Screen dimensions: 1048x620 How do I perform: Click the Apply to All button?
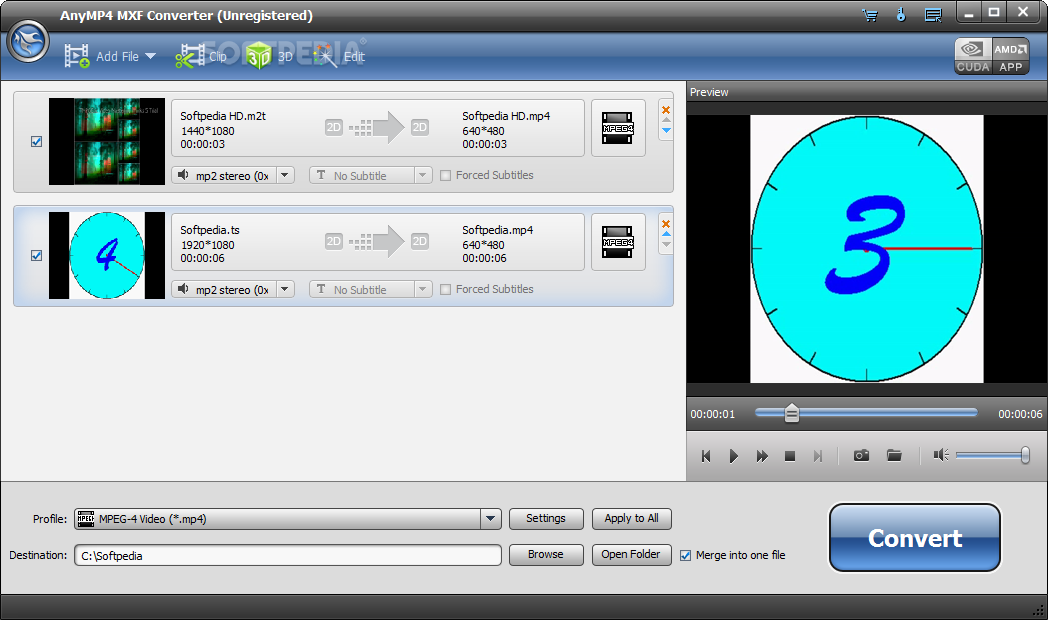[x=632, y=518]
